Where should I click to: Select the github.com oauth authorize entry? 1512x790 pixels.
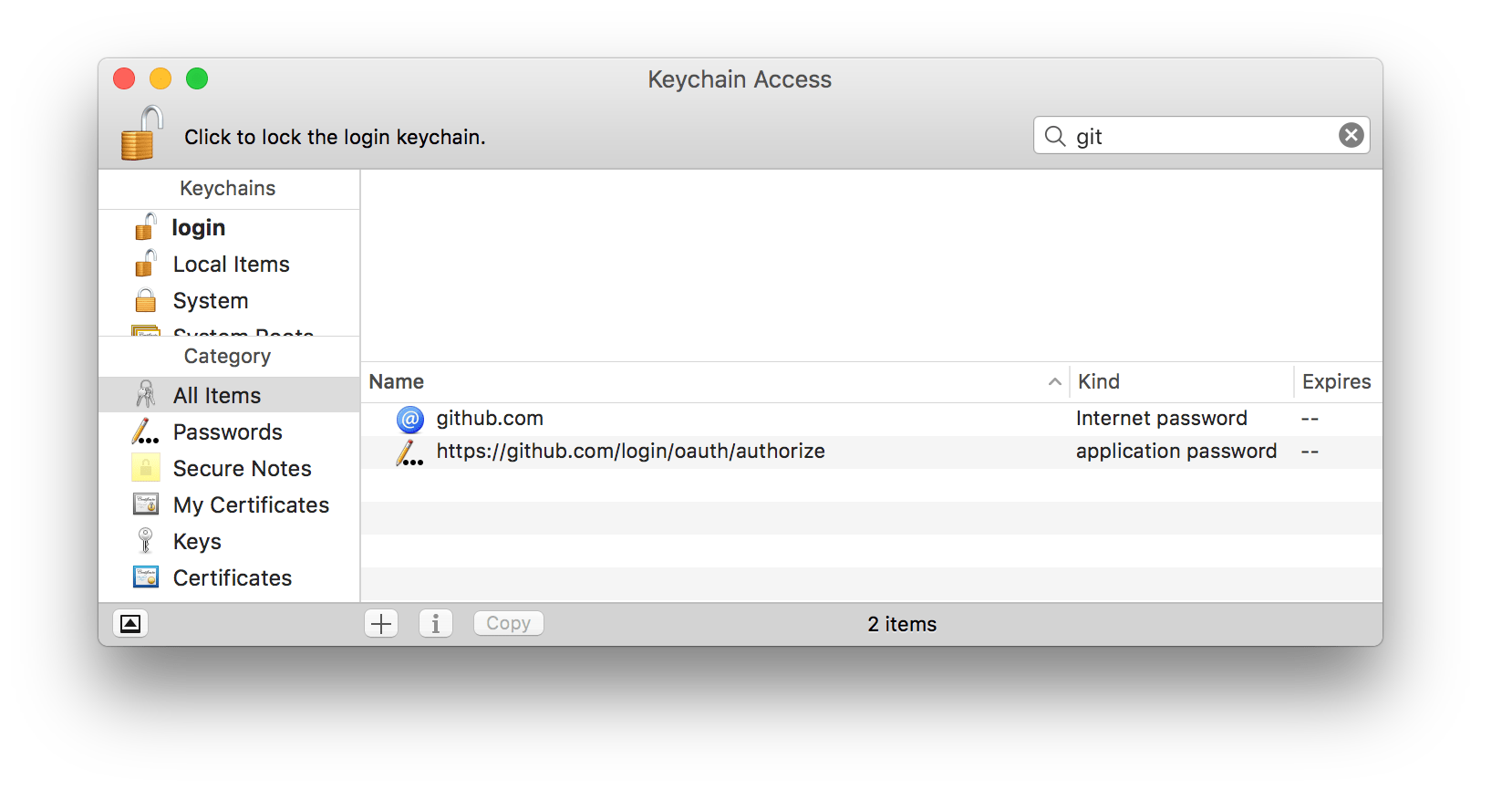[x=630, y=452]
